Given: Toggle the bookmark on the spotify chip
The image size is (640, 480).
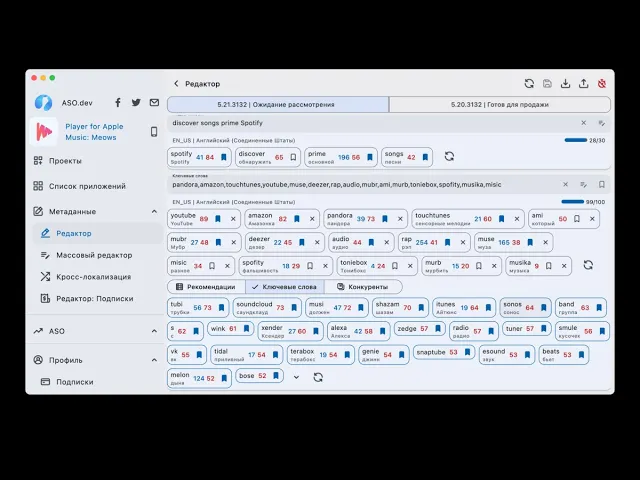Looking at the screenshot, I should click(x=224, y=157).
